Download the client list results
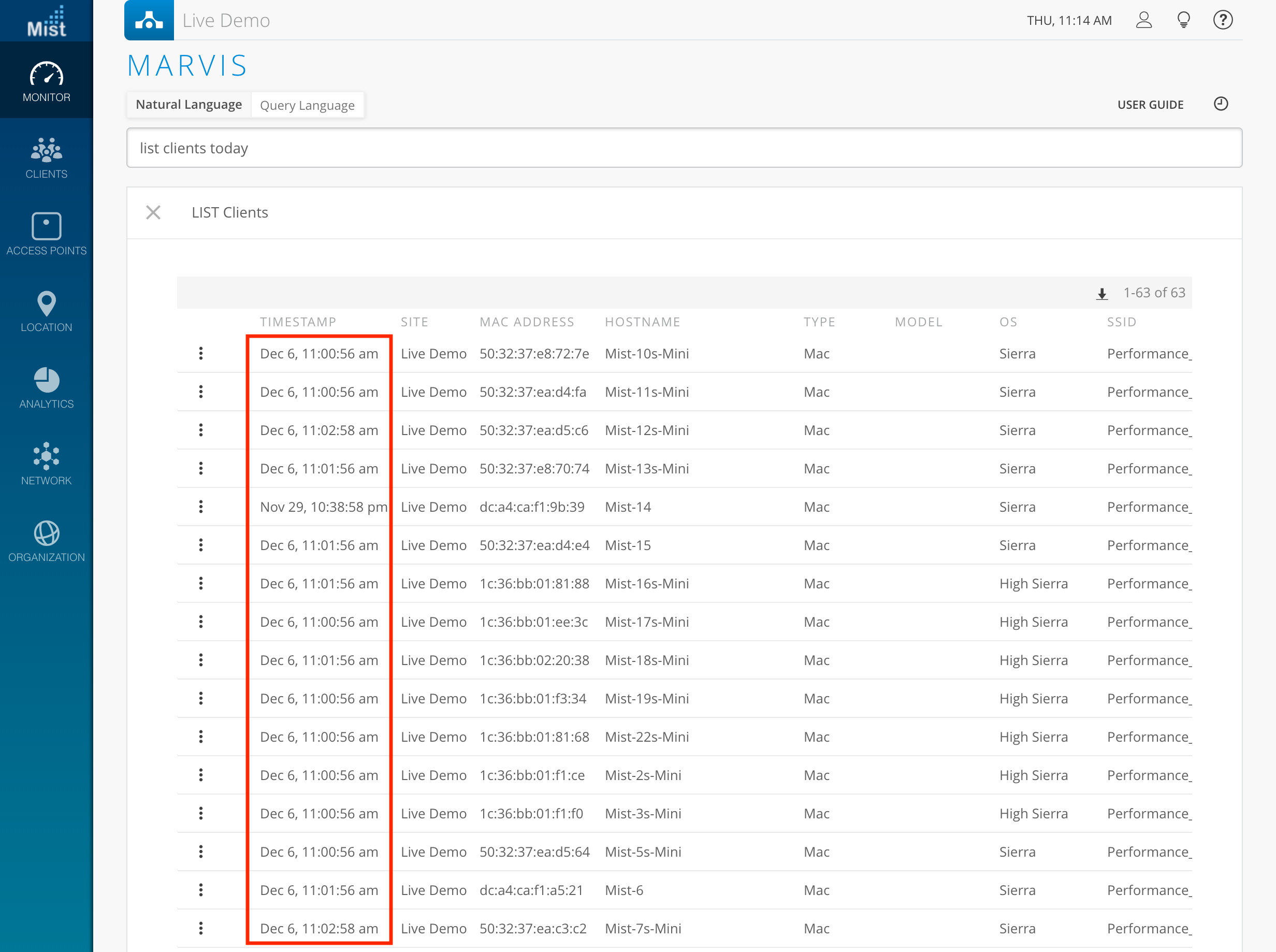 click(x=1101, y=294)
